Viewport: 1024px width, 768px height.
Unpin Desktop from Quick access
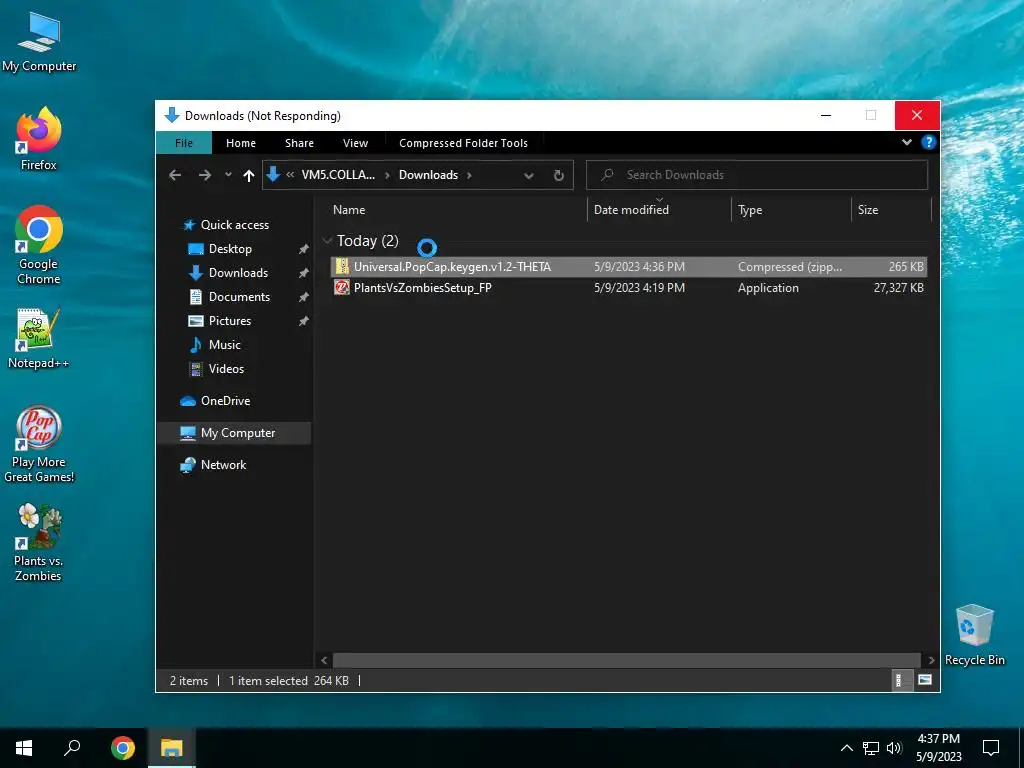coord(304,249)
